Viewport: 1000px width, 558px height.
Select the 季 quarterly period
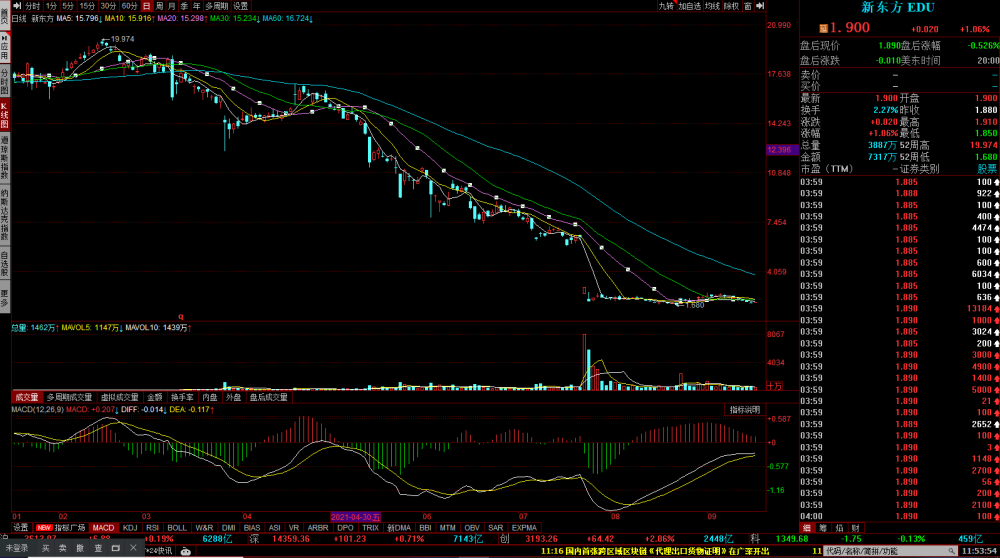pyautogui.click(x=184, y=6)
